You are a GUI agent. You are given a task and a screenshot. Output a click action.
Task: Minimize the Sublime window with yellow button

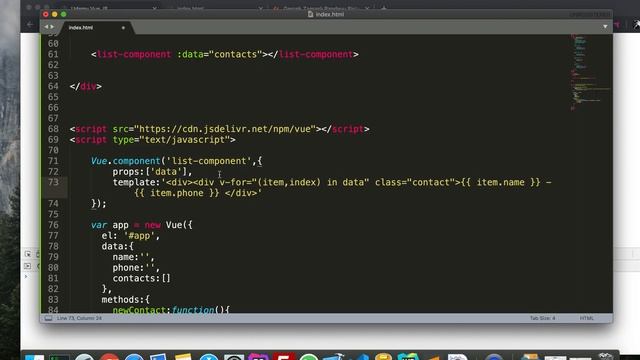click(x=55, y=14)
